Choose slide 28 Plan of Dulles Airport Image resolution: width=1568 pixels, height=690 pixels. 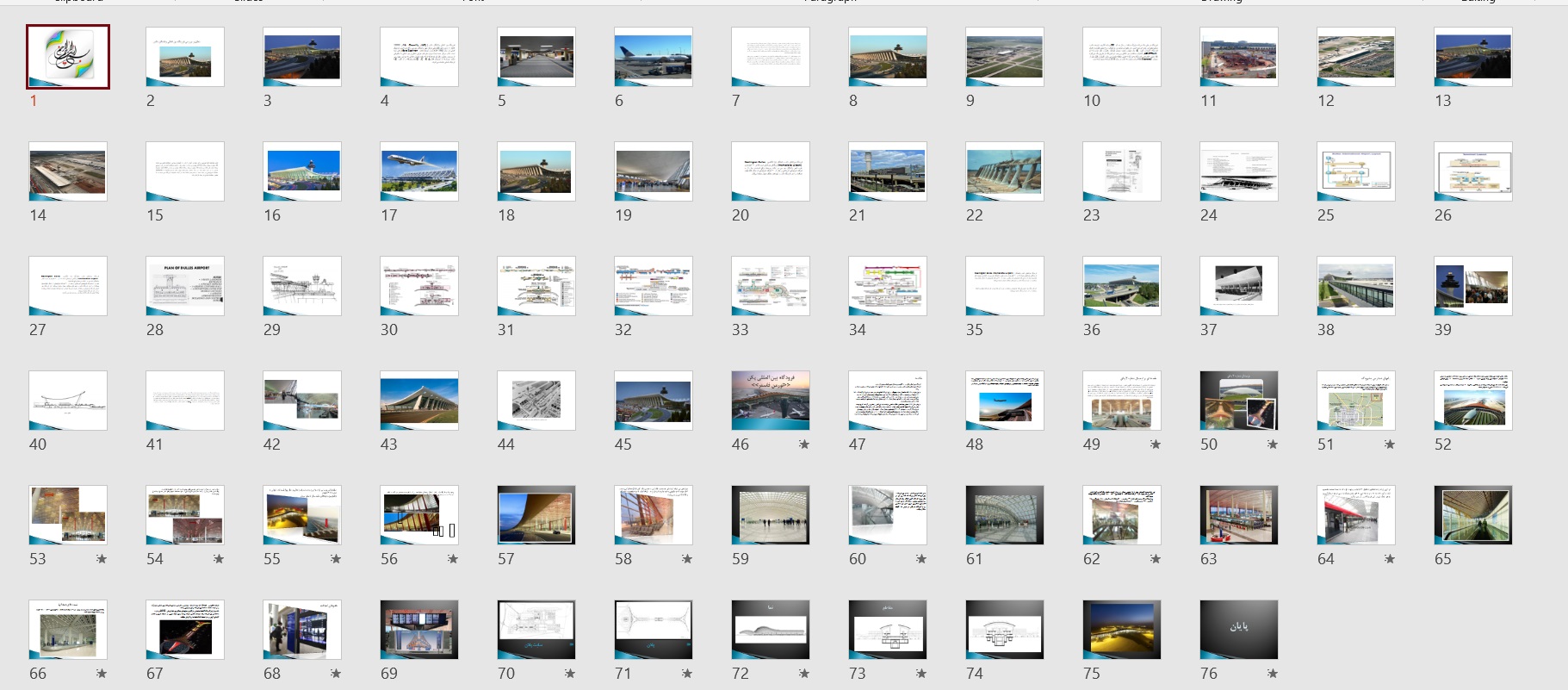184,286
